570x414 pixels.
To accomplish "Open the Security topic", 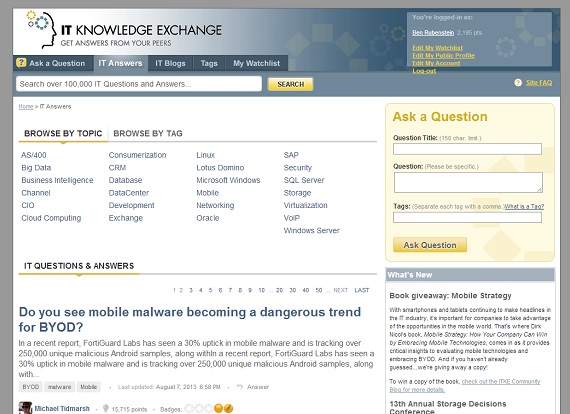I will pyautogui.click(x=298, y=168).
